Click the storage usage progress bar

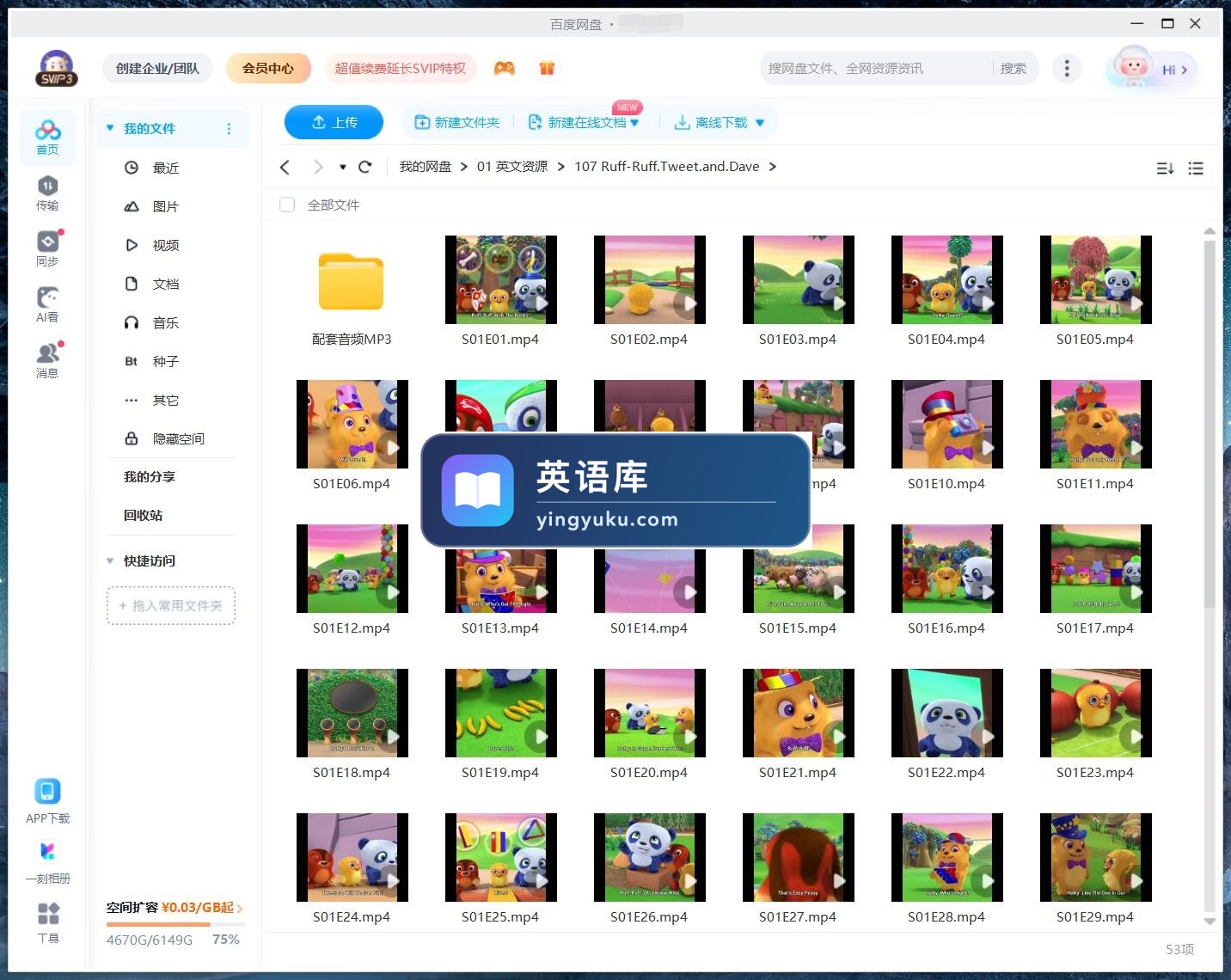pos(175,924)
